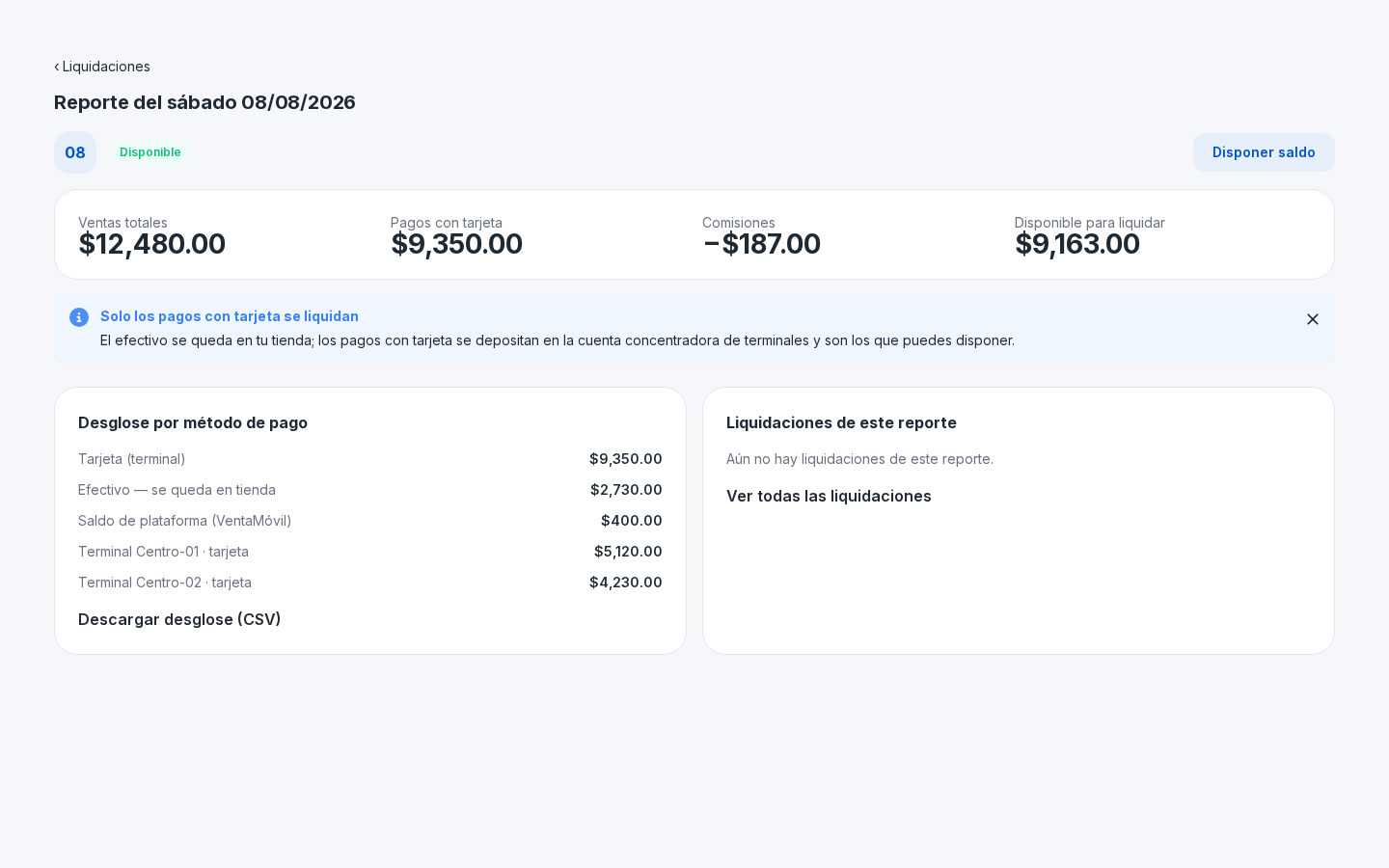Download the breakdown as CSV
This screenshot has width=1389, height=868.
pyautogui.click(x=179, y=619)
